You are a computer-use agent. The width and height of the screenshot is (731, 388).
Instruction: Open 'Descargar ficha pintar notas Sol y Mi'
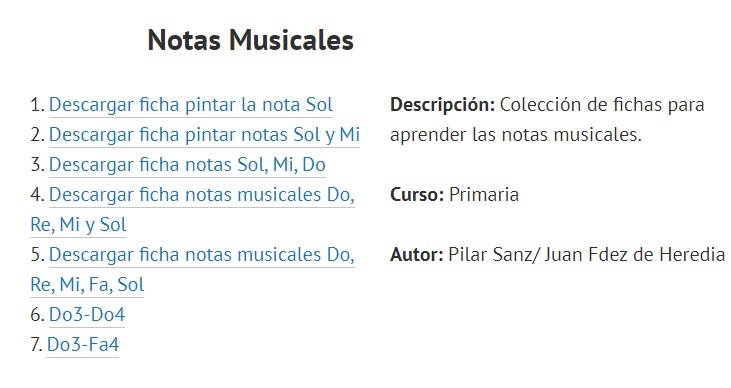204,135
